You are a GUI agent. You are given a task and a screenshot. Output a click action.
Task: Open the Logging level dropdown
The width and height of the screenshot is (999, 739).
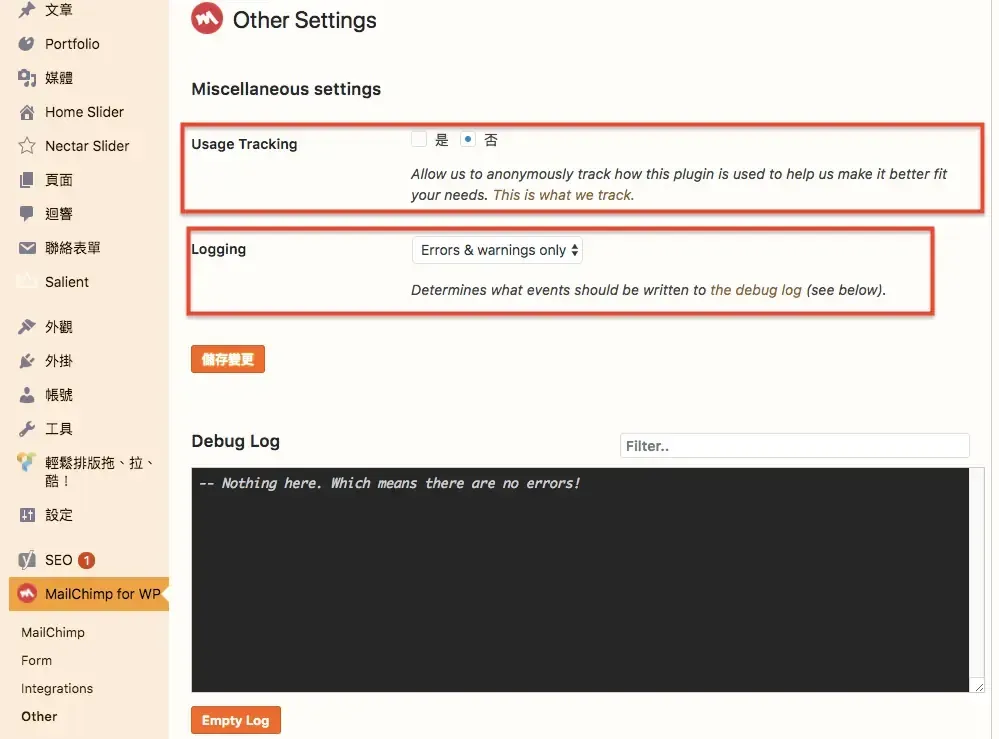point(497,250)
